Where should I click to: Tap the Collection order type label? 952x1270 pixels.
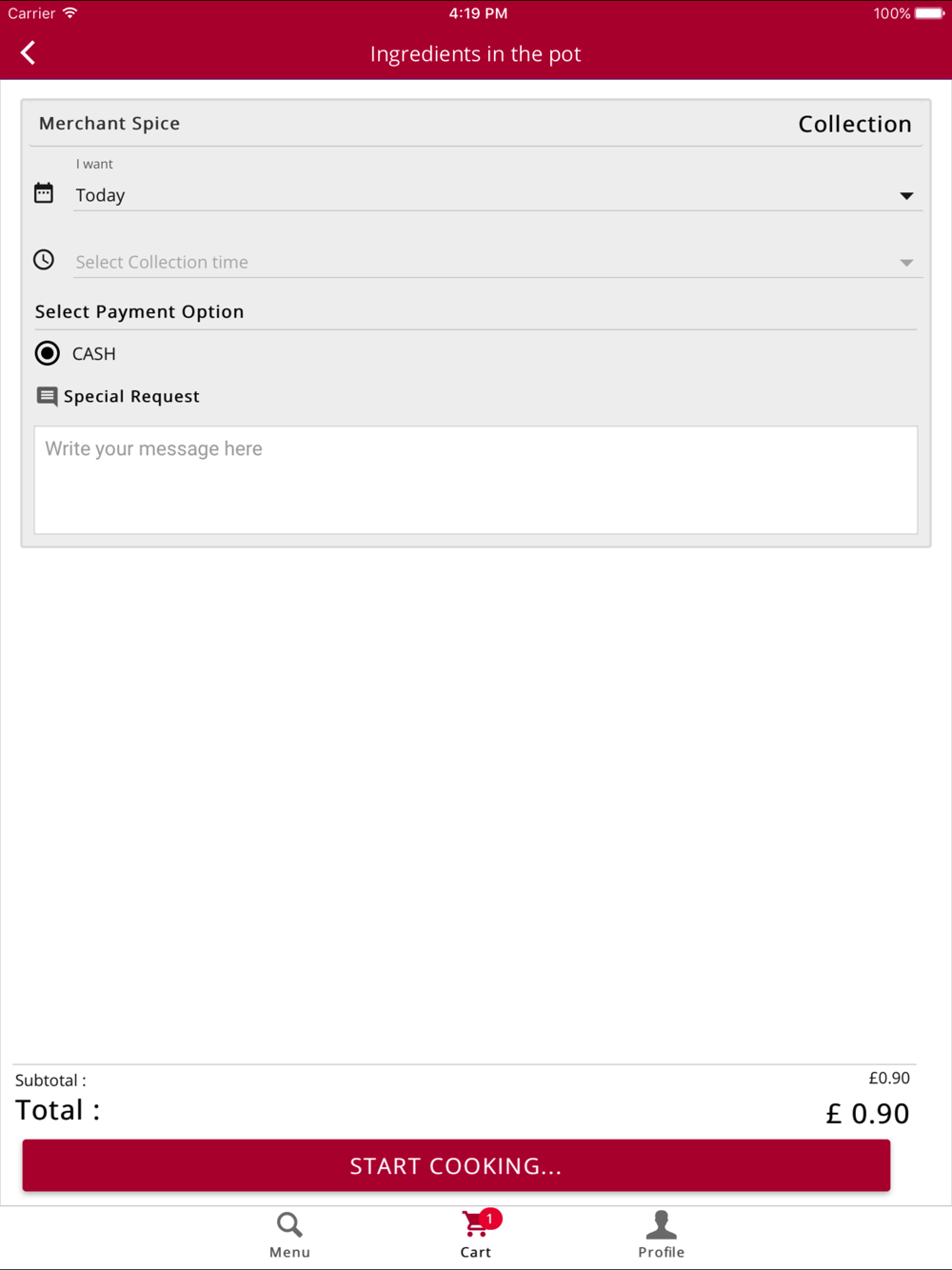point(854,124)
